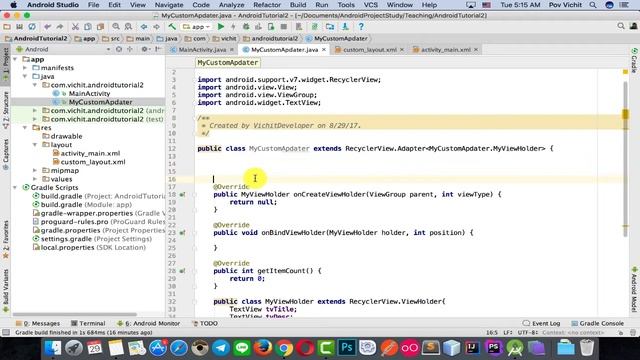Collapse the app module tree node

15,59
